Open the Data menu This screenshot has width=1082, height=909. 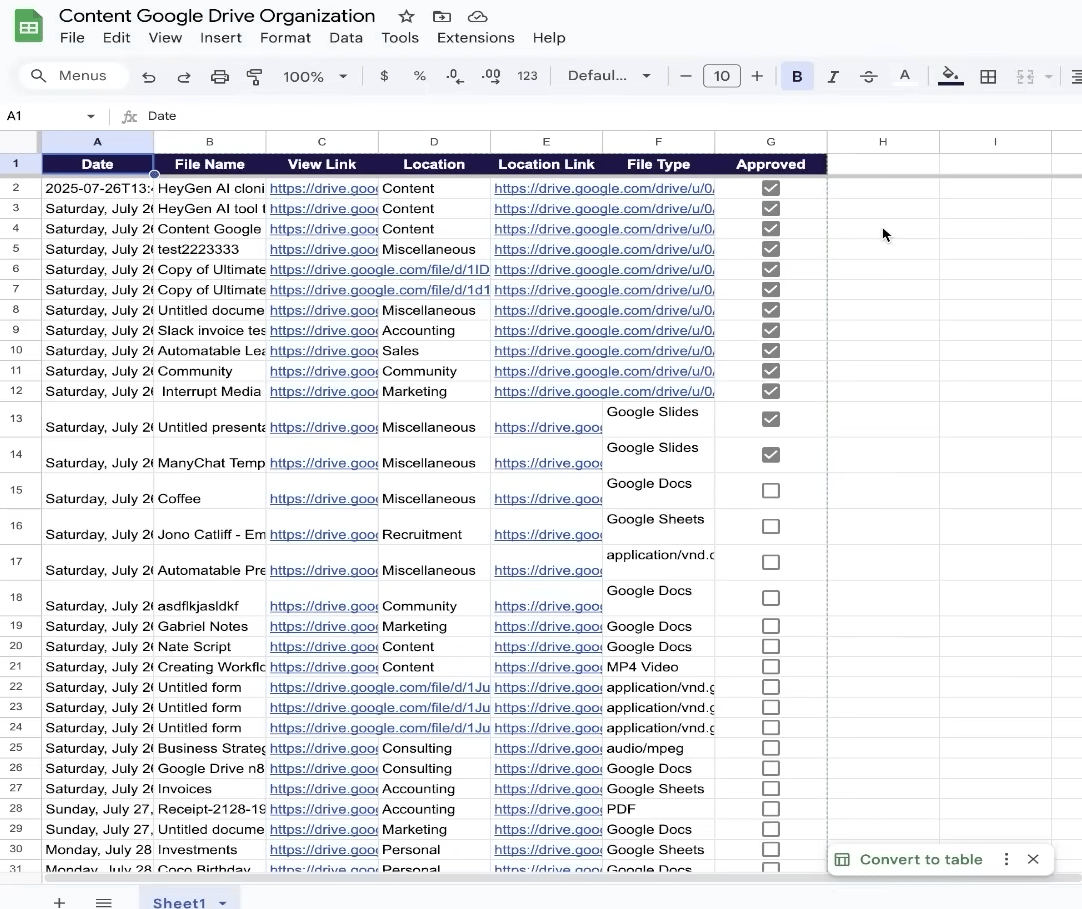346,38
